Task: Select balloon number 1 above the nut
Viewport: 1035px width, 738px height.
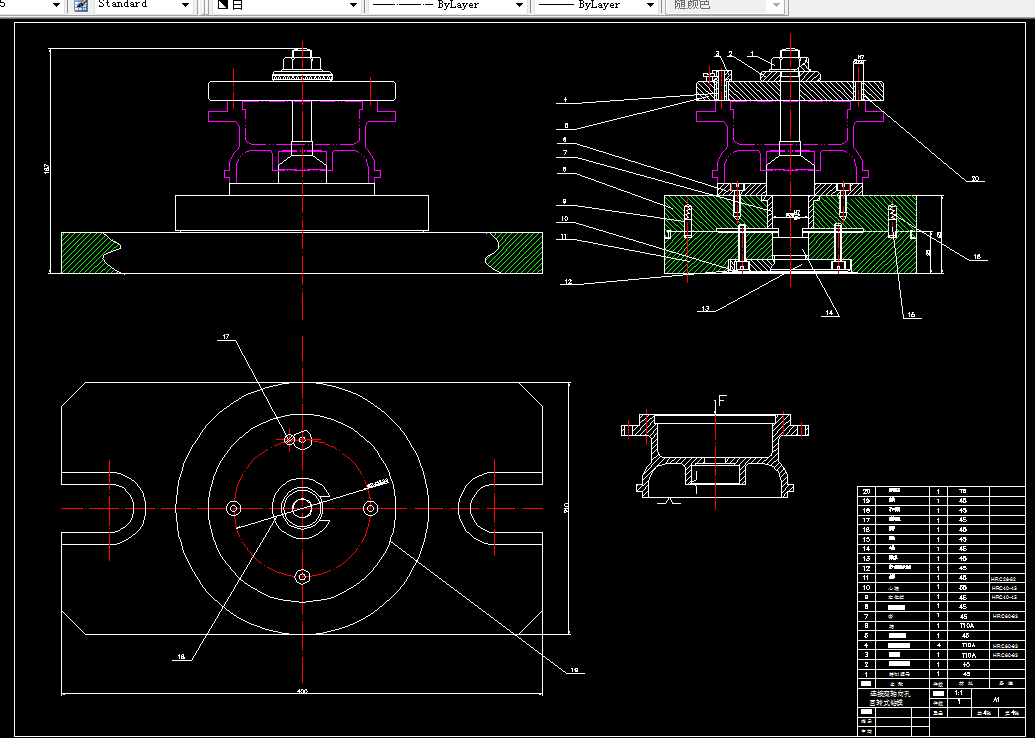Action: click(x=751, y=54)
